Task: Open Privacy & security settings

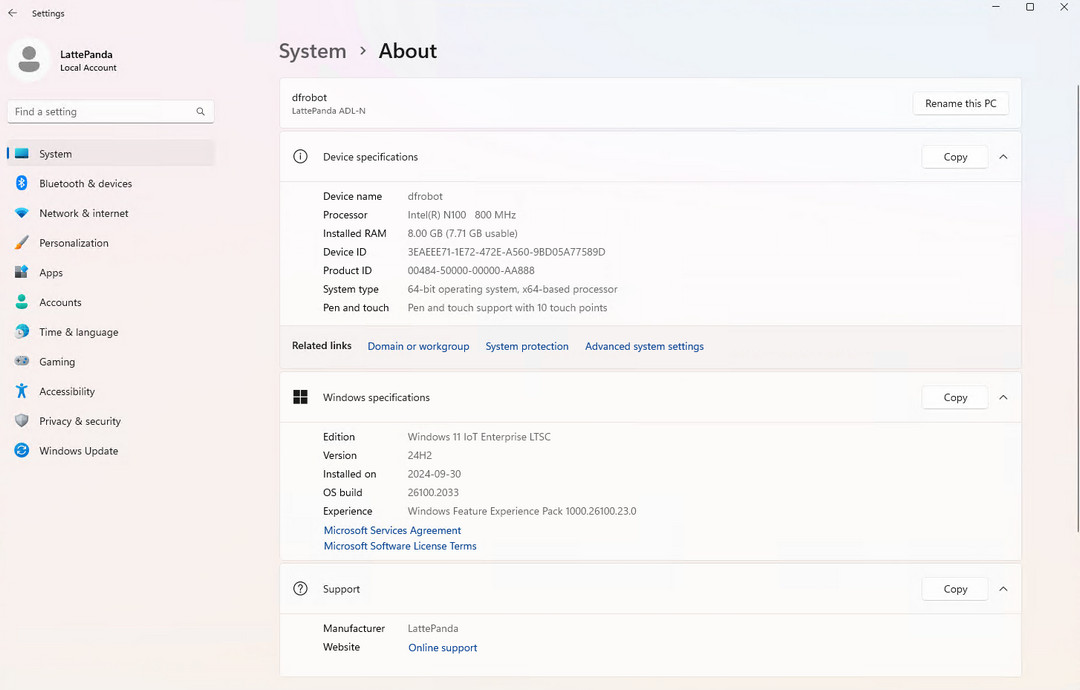Action: 79,421
